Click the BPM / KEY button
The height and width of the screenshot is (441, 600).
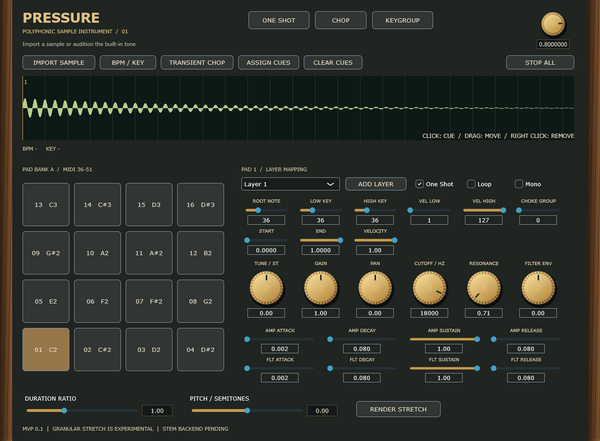128,62
